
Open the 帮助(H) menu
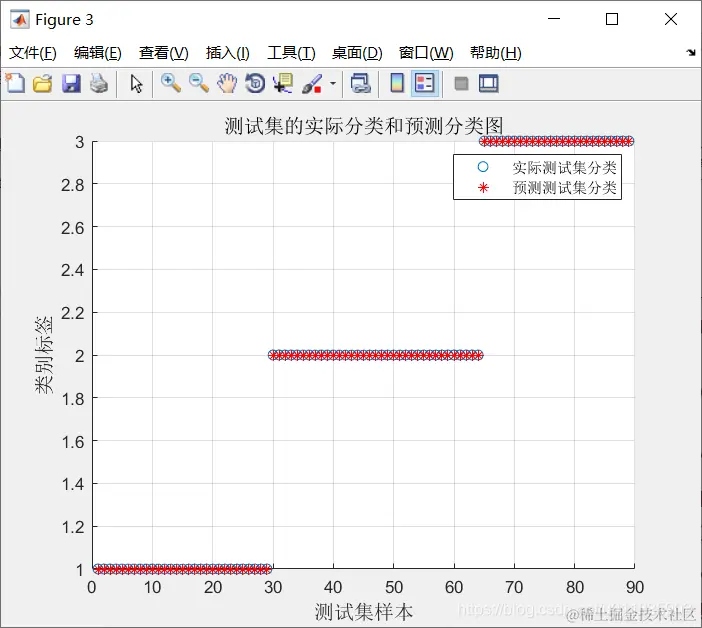click(x=496, y=53)
